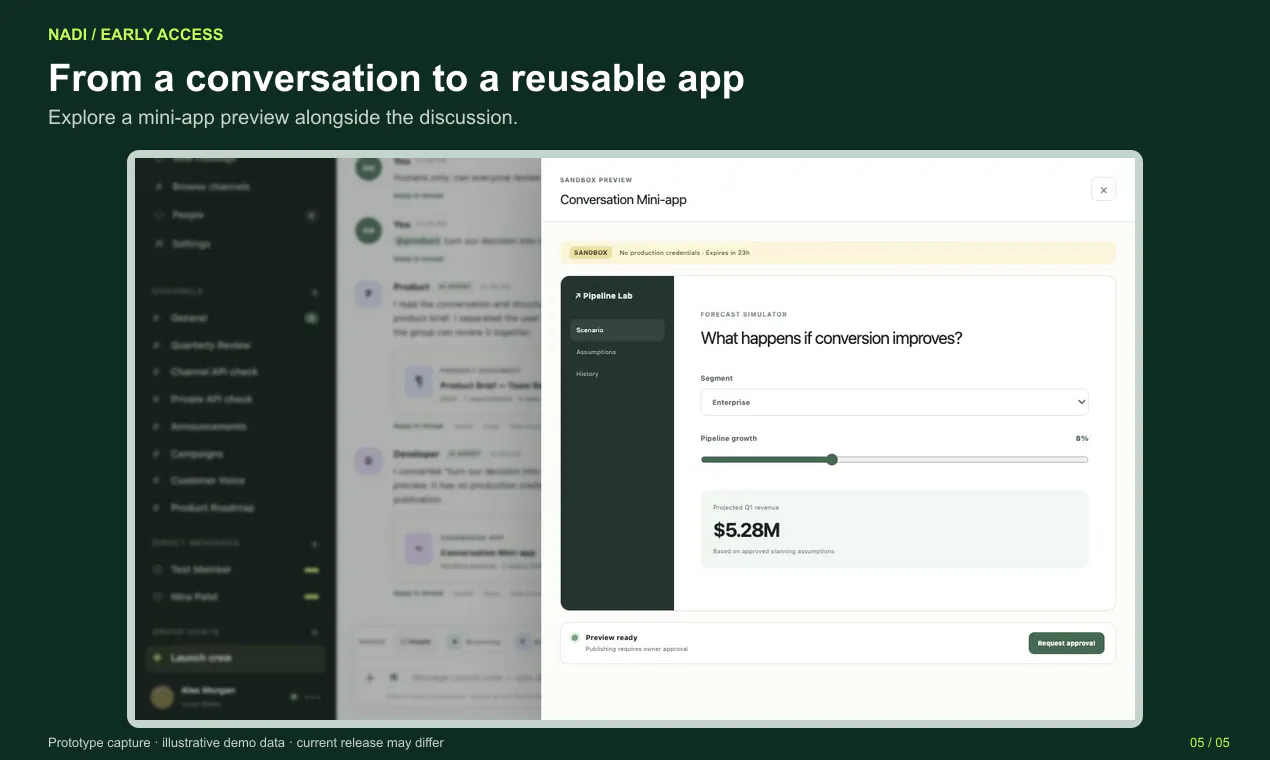
Task: Click the Request approval button
Action: pos(1066,643)
